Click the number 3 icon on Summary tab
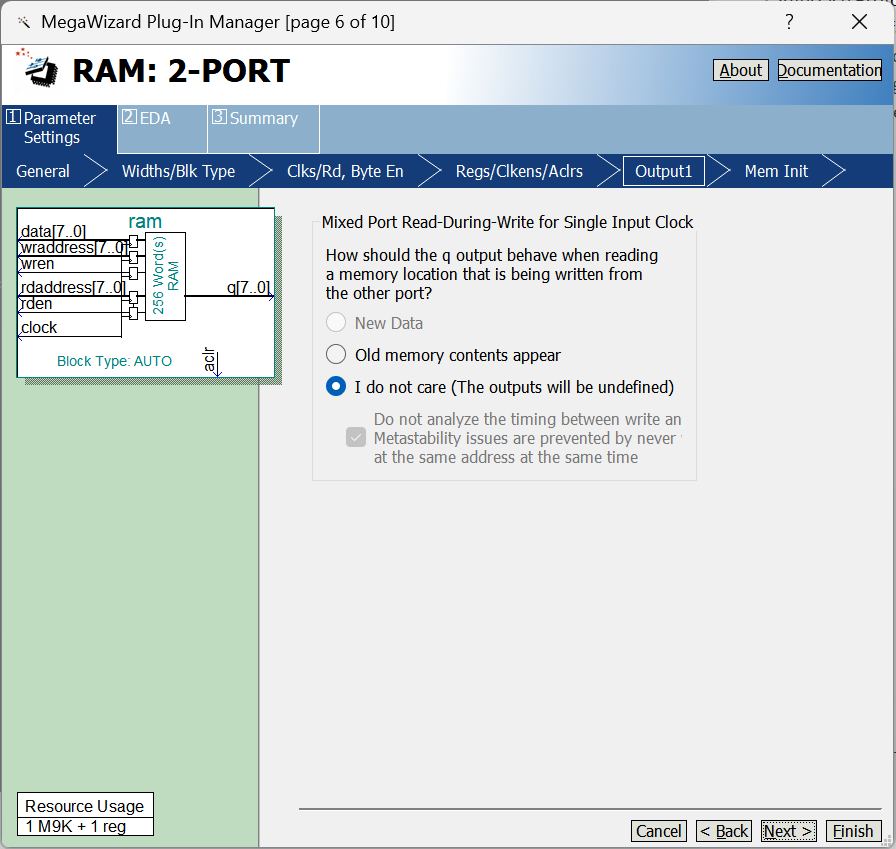This screenshot has height=849, width=896. (x=219, y=117)
